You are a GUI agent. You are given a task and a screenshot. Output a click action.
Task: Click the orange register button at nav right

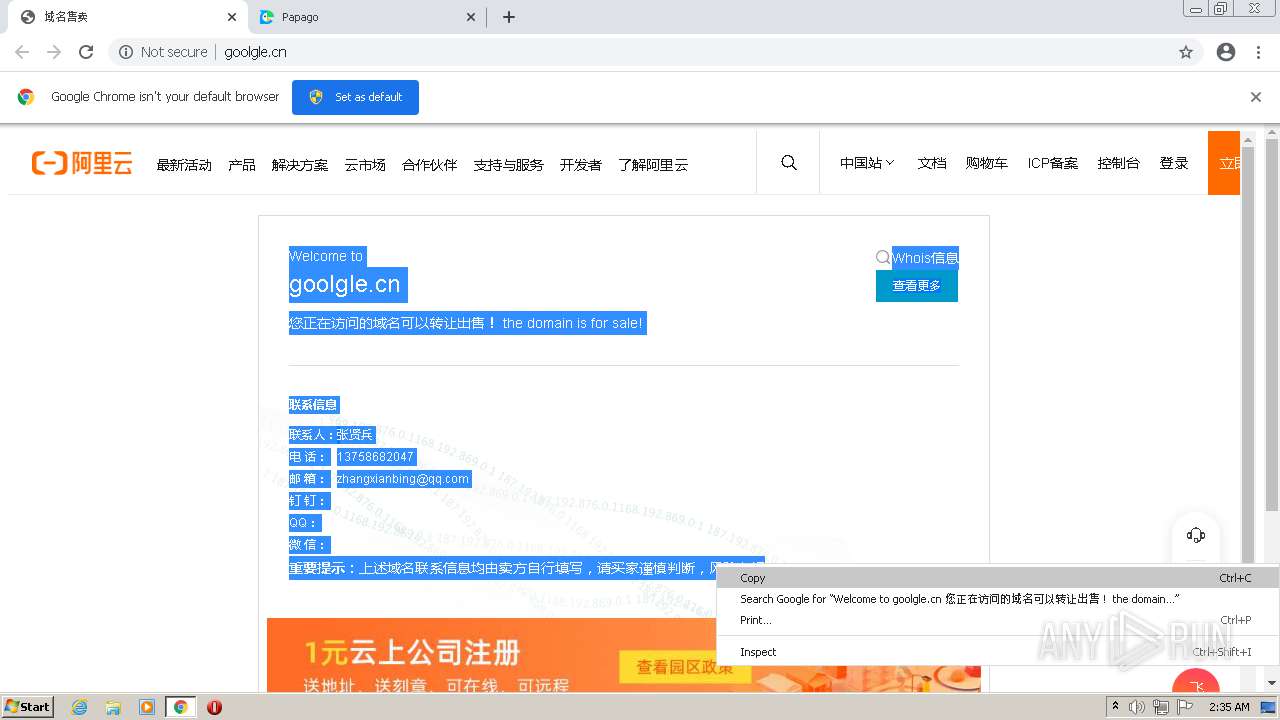pos(1224,163)
